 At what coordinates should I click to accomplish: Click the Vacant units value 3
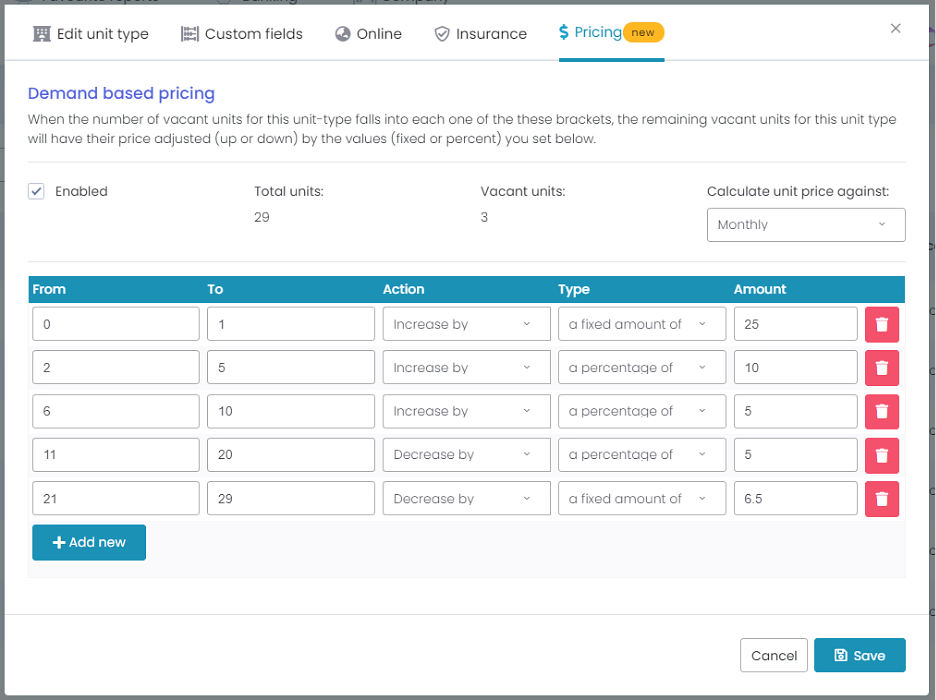coord(484,217)
